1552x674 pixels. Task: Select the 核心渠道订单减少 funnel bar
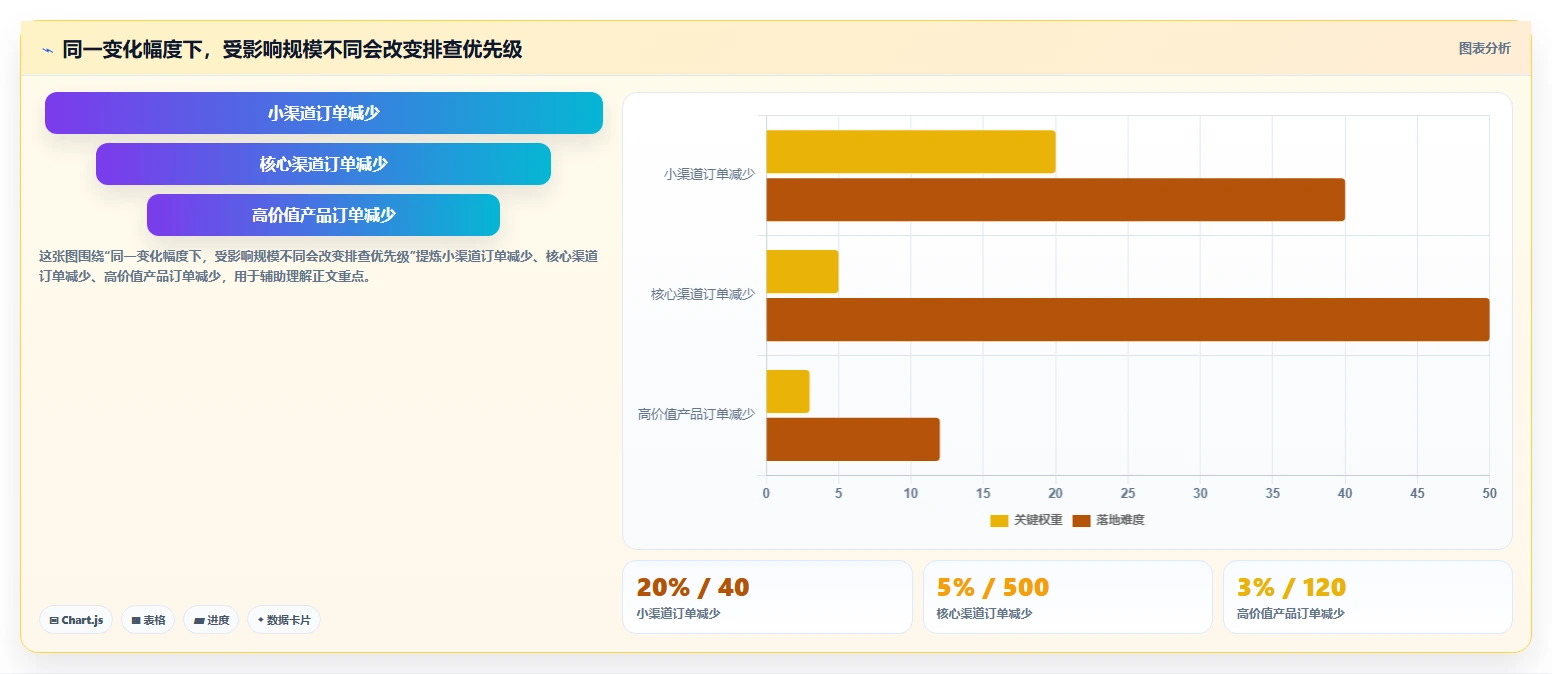click(x=324, y=164)
